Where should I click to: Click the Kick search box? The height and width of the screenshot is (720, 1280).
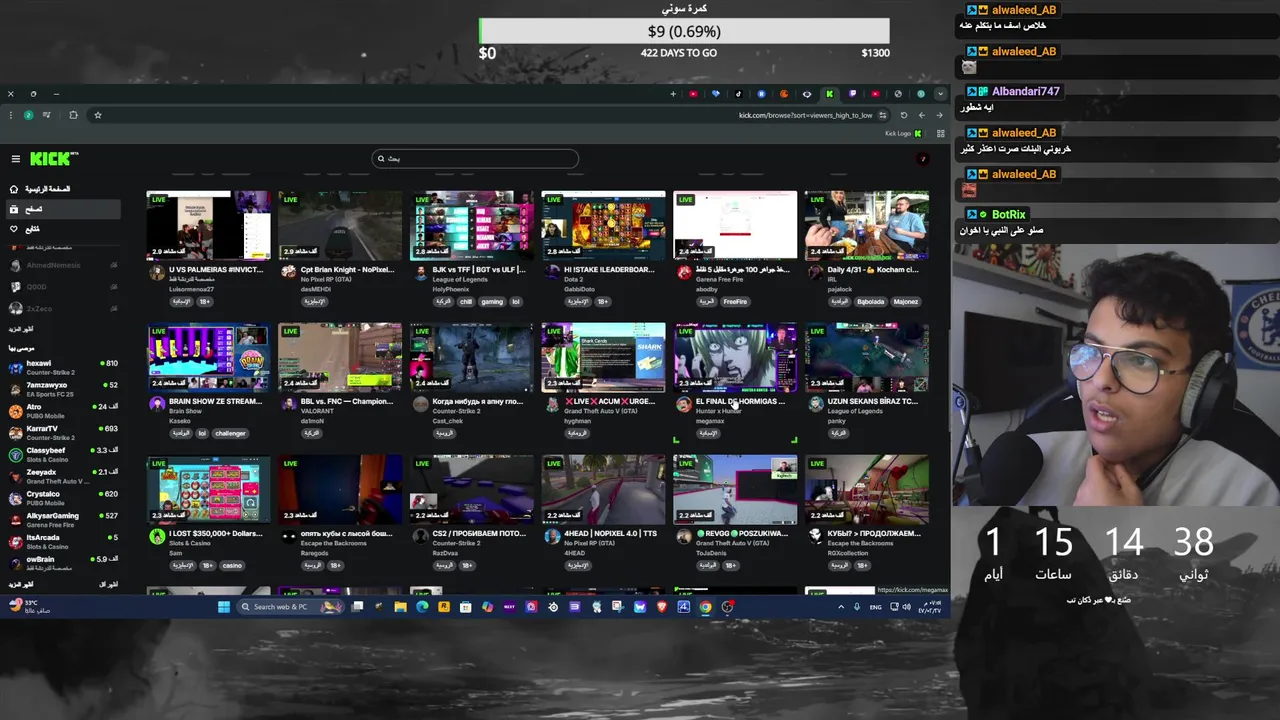pyautogui.click(x=475, y=158)
